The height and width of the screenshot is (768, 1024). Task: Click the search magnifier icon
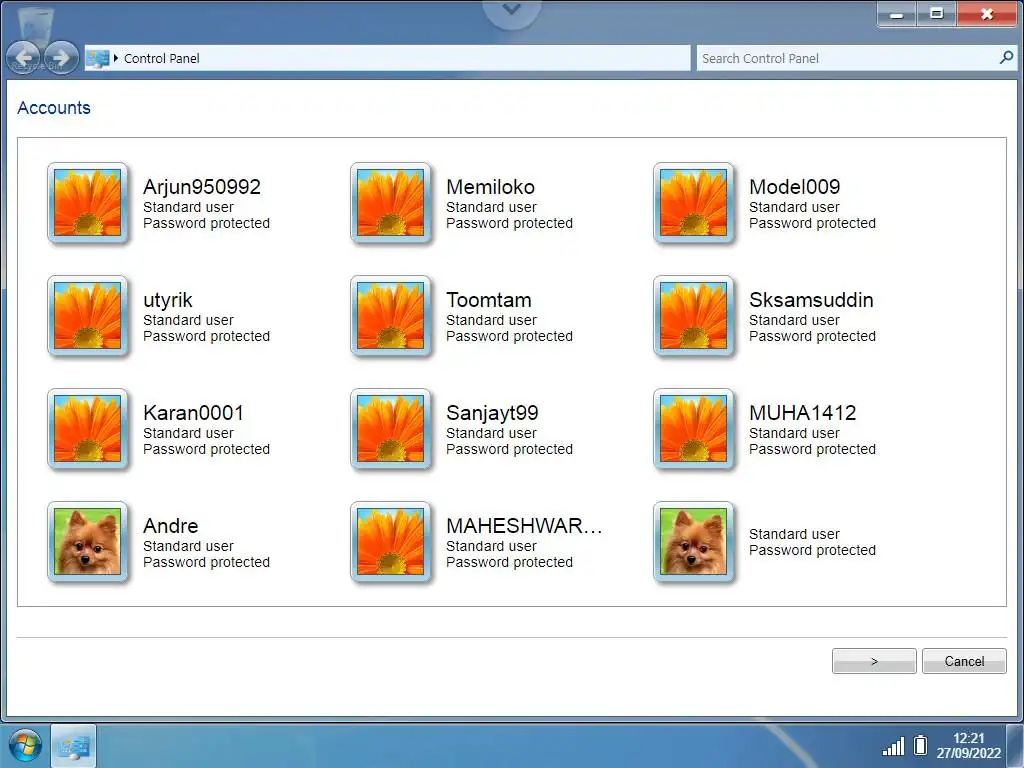pos(1006,57)
